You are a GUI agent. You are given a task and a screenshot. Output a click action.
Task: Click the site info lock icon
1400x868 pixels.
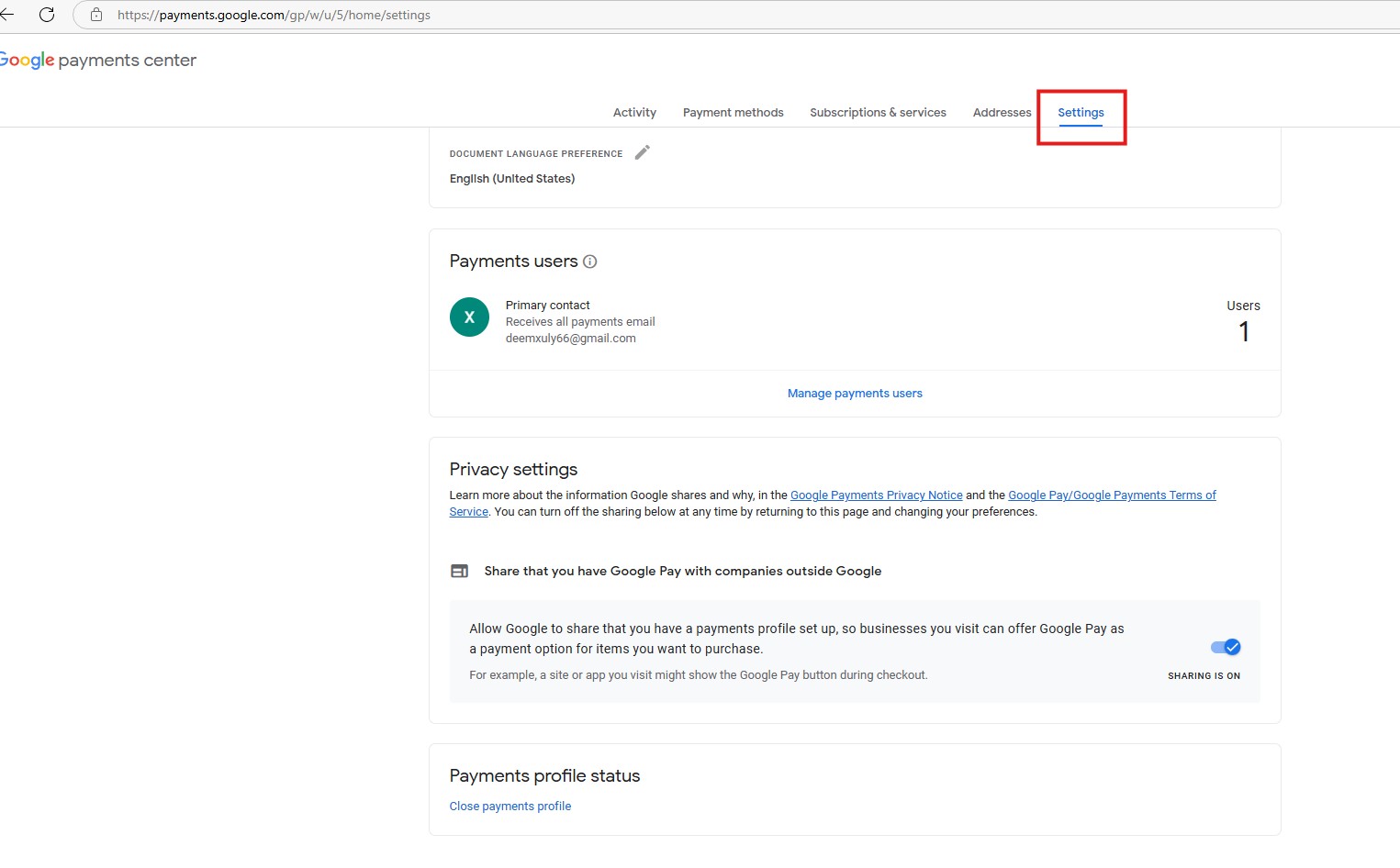point(96,15)
